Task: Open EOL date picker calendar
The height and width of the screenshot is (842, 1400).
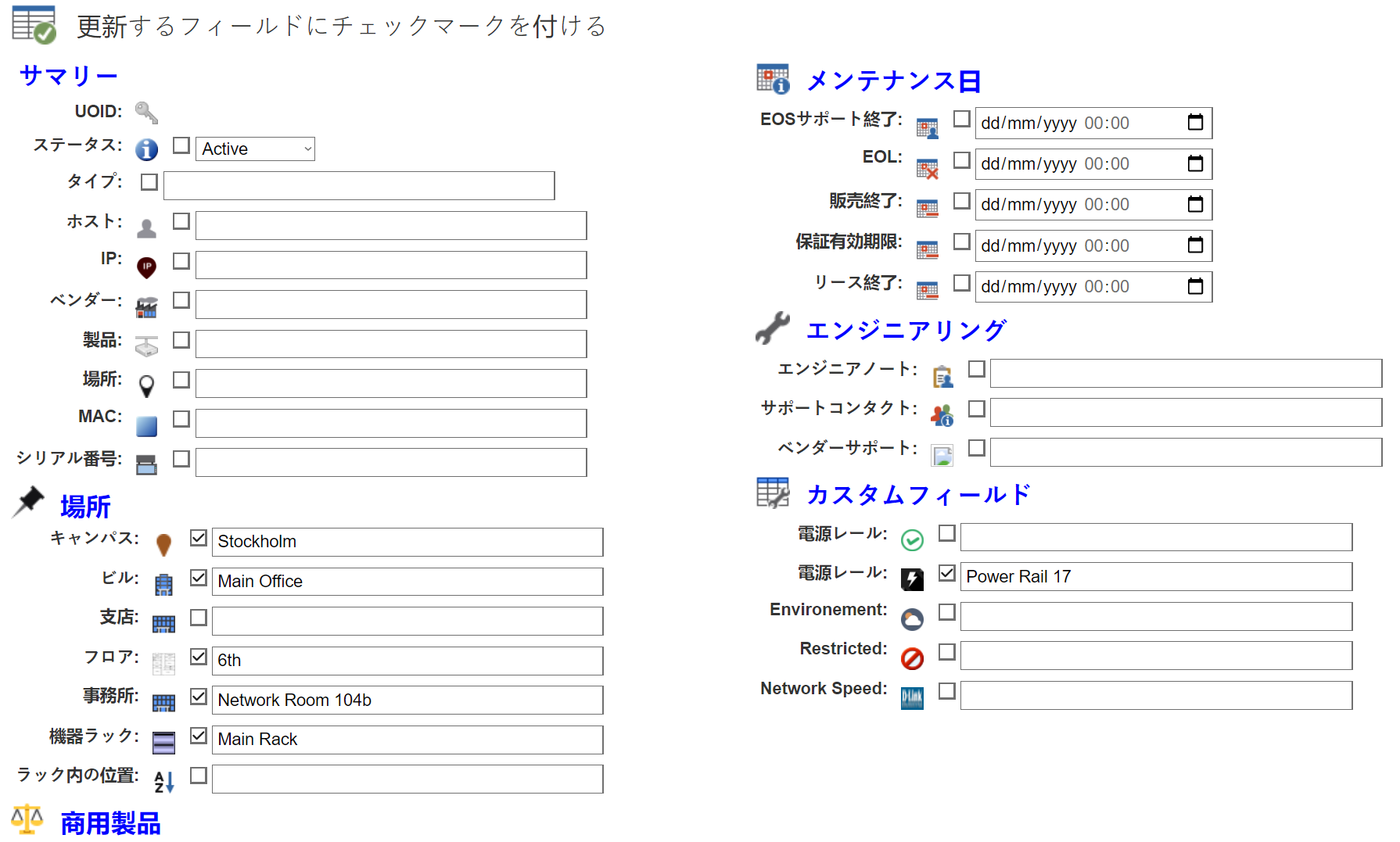Action: click(x=1195, y=163)
